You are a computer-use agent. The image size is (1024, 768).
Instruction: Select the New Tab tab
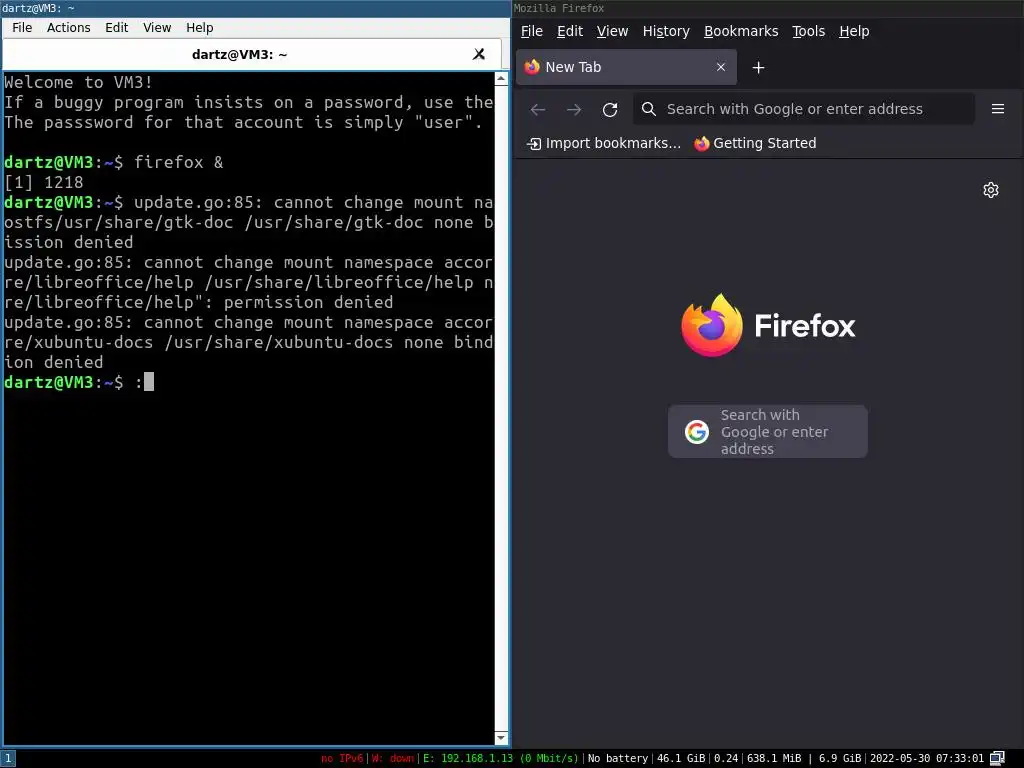tap(626, 67)
